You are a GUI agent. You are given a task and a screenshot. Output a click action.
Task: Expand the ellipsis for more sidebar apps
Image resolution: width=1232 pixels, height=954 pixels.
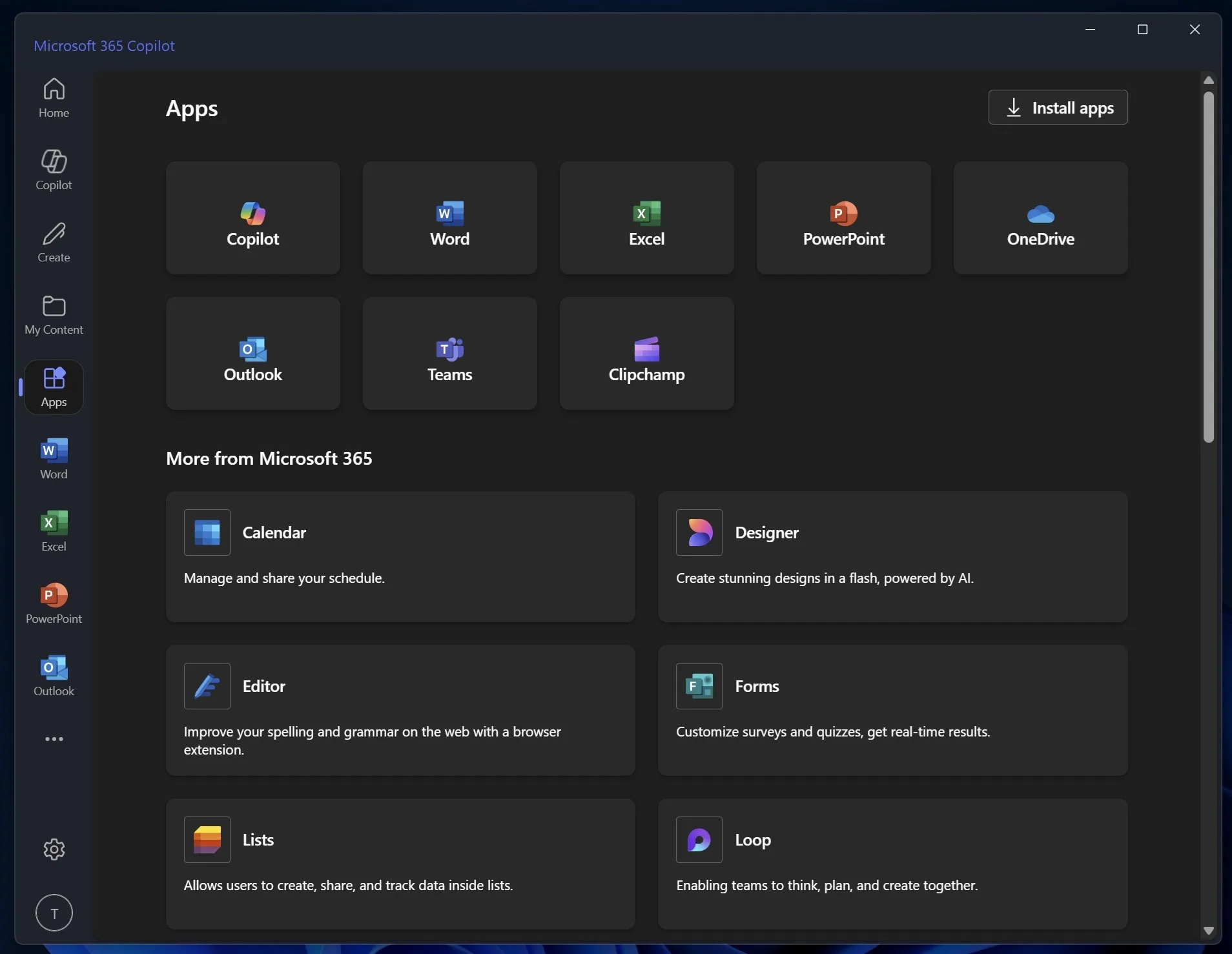(54, 738)
